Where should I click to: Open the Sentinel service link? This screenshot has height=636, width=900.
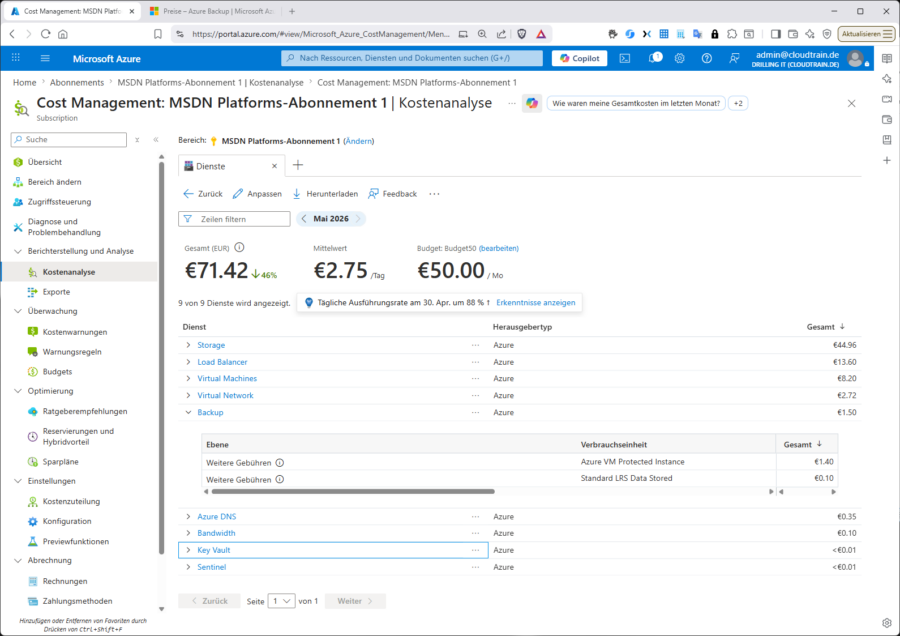[211, 567]
